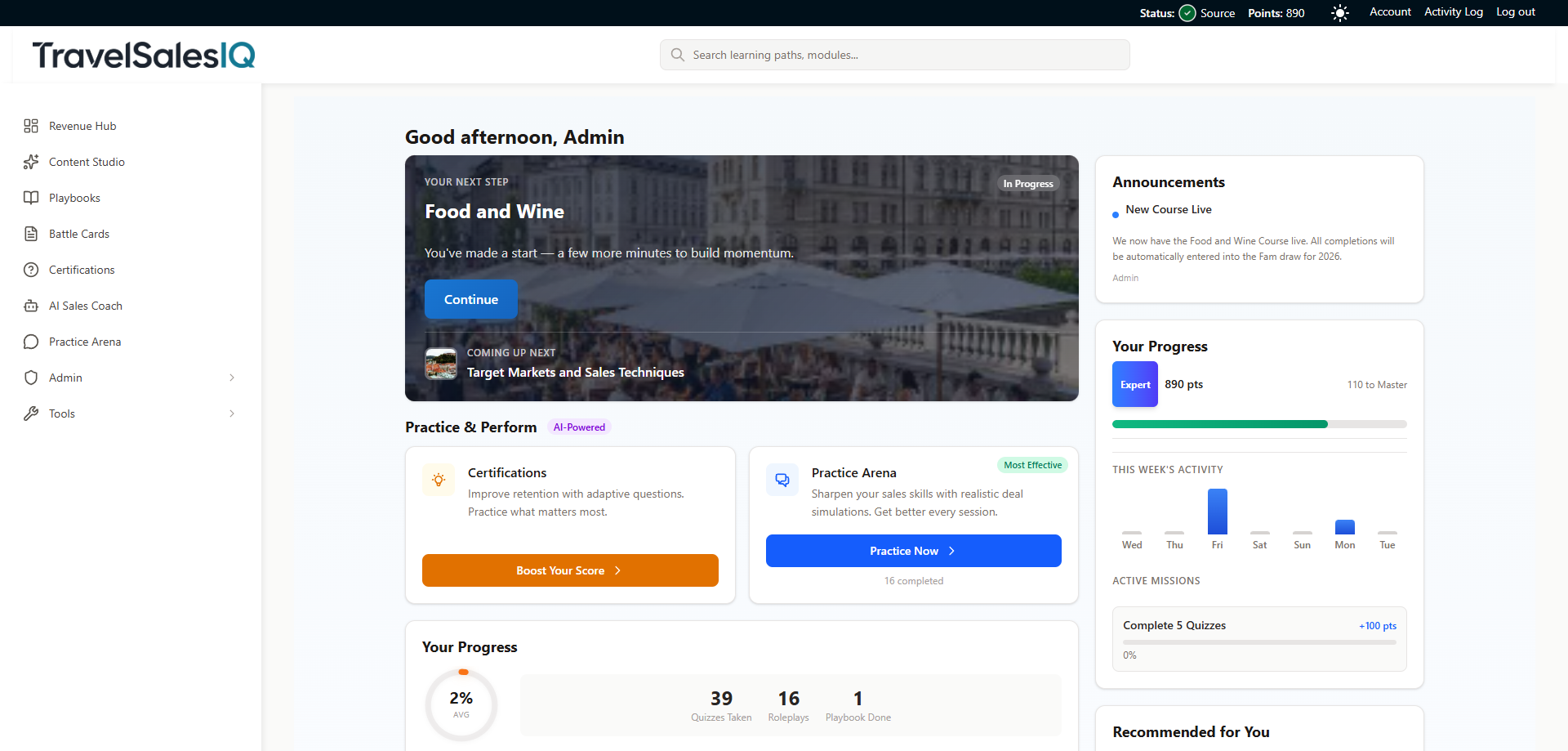This screenshot has width=1568, height=751.
Task: Click Practice Now in Practice Arena
Action: point(913,550)
